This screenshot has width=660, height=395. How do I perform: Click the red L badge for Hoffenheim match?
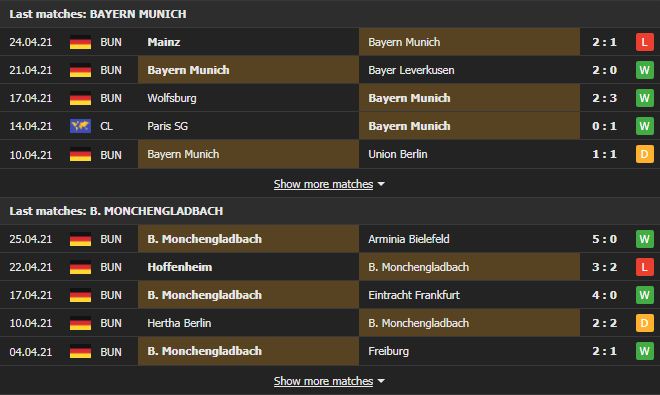point(644,267)
